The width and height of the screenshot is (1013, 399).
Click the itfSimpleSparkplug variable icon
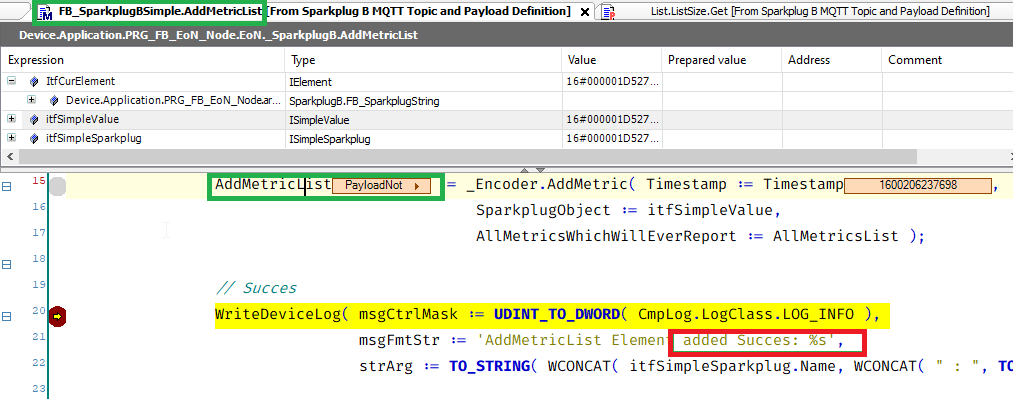tap(34, 138)
